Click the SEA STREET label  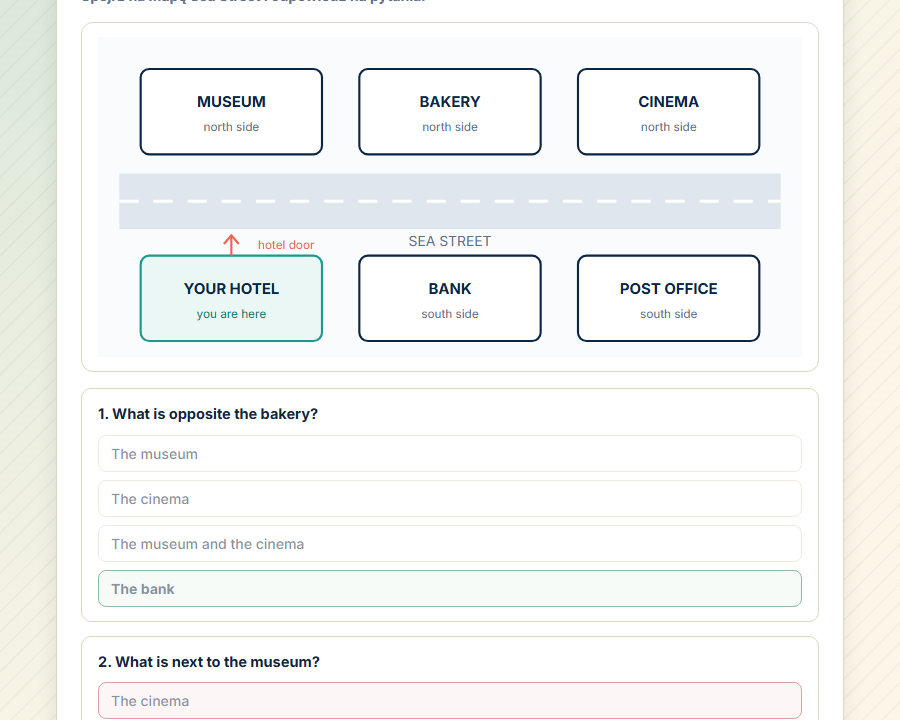pyautogui.click(x=450, y=241)
